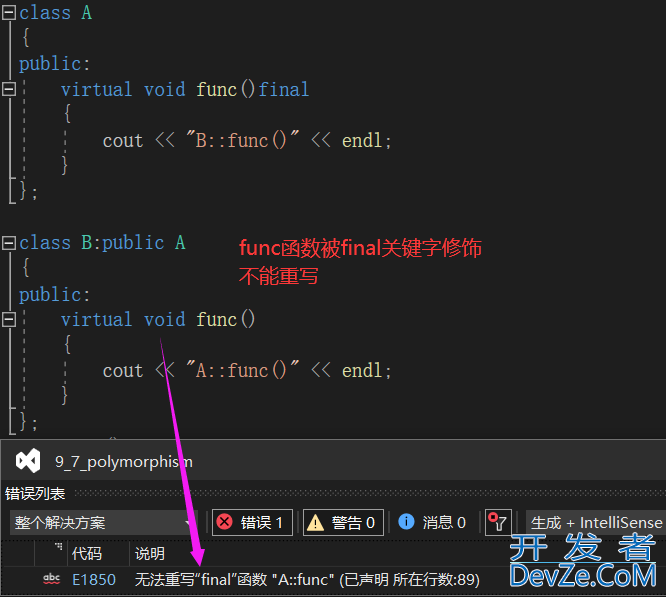Toggle the 警告 0 warnings filter
This screenshot has width=666, height=597.
coord(343,522)
